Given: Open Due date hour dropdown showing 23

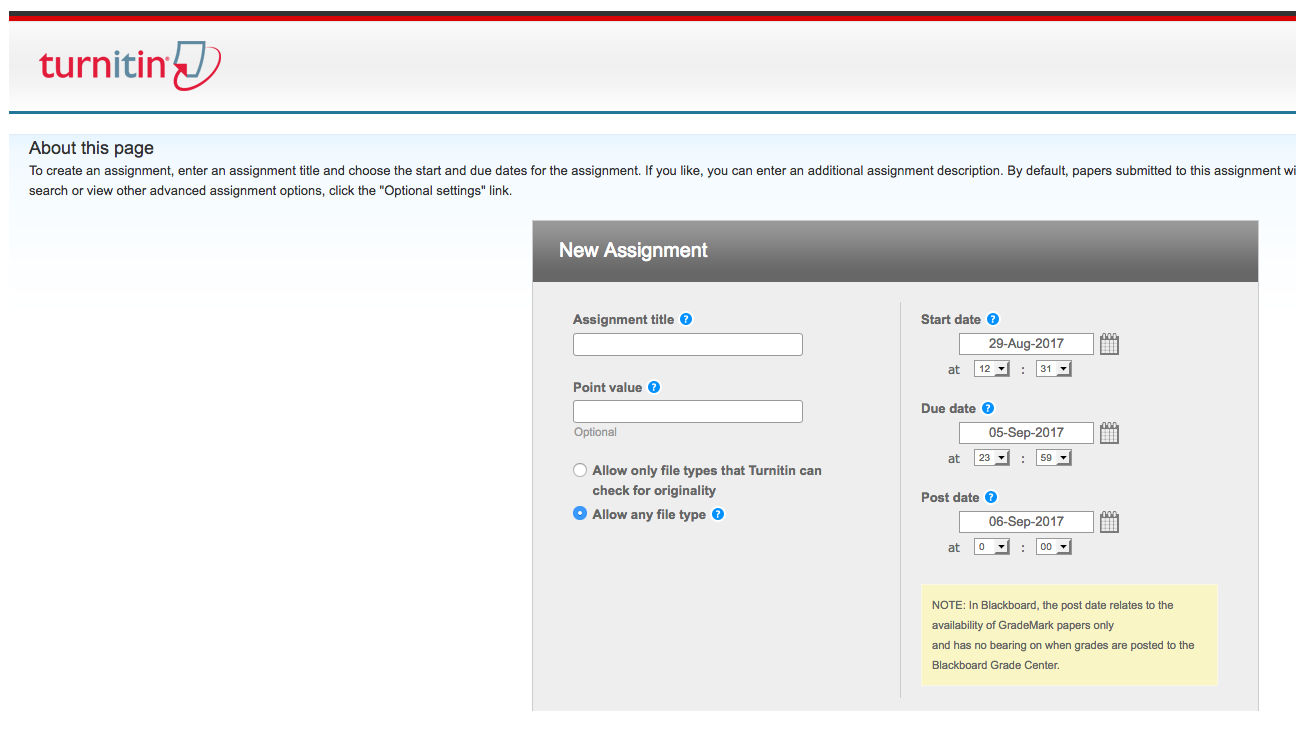Looking at the screenshot, I should [992, 458].
